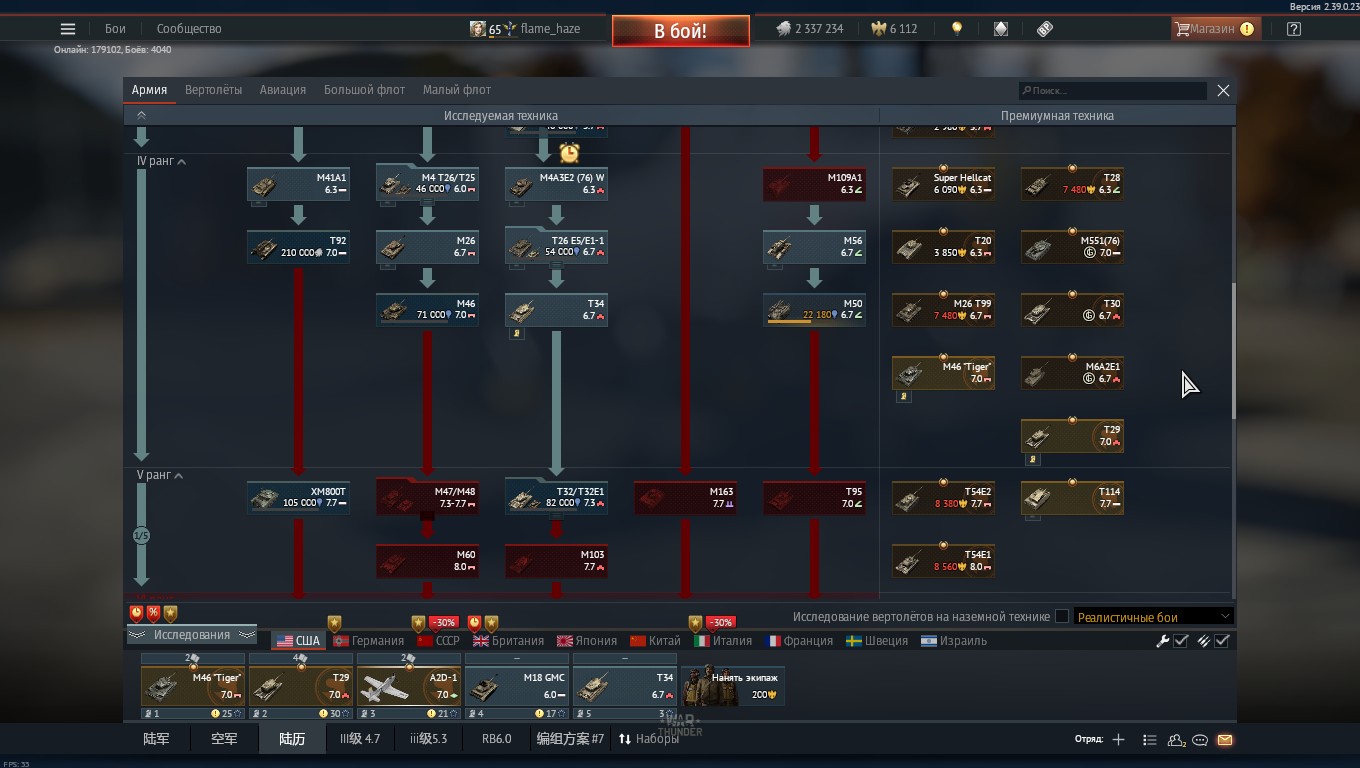This screenshot has height=768, width=1360.
Task: Select the T92 tank in research tree
Action: pyautogui.click(x=298, y=247)
